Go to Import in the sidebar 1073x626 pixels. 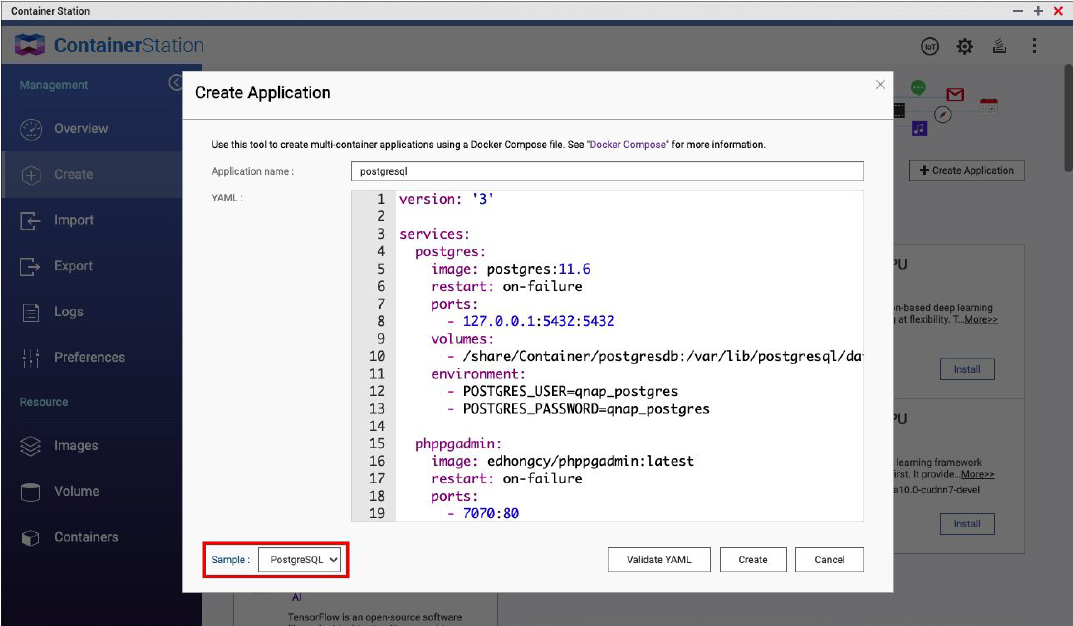[73, 220]
